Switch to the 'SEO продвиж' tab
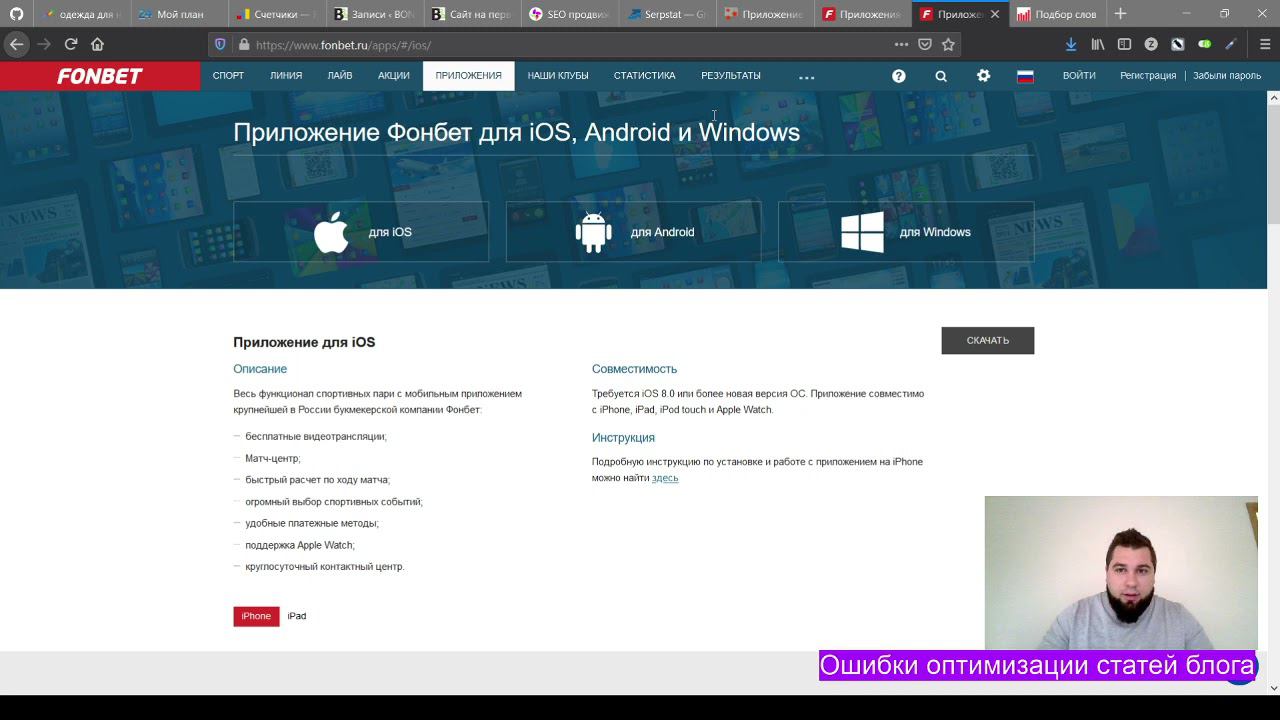 coord(567,14)
